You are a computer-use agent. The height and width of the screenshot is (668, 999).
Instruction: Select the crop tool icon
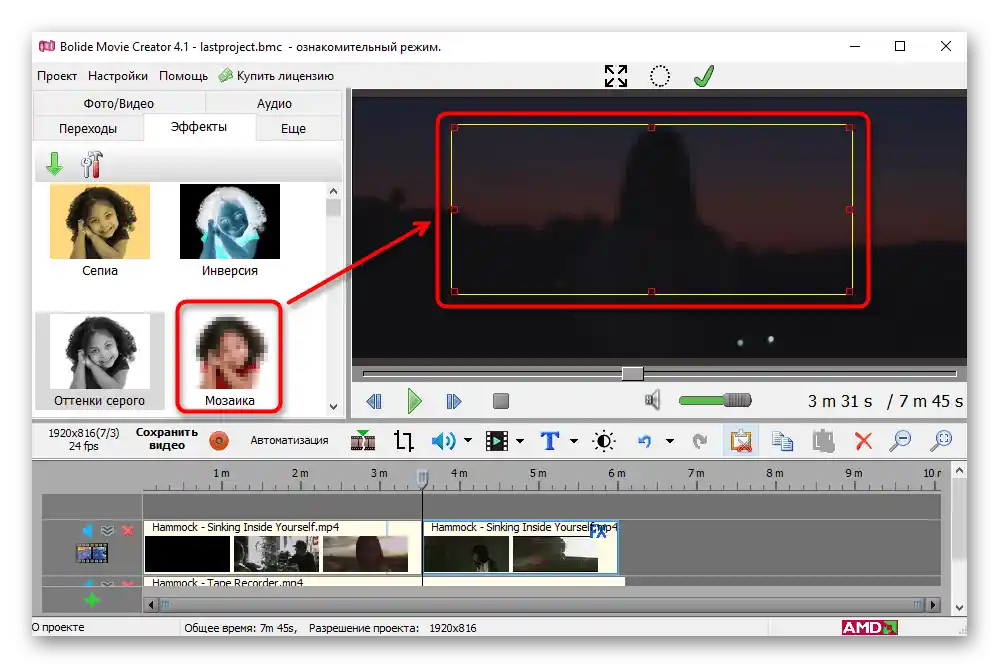tap(403, 440)
